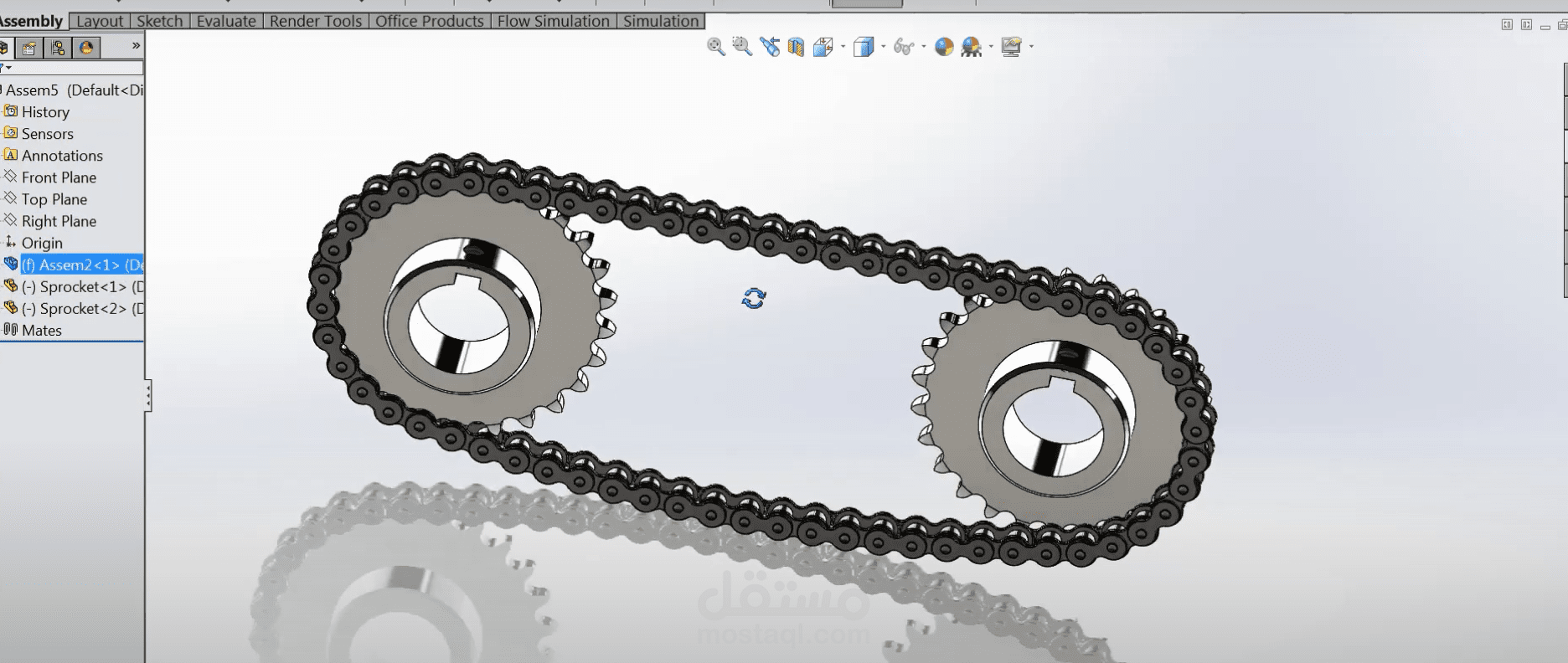Click the Sprocket<2> part icon
This screenshot has height=663, width=1568.
10,307
